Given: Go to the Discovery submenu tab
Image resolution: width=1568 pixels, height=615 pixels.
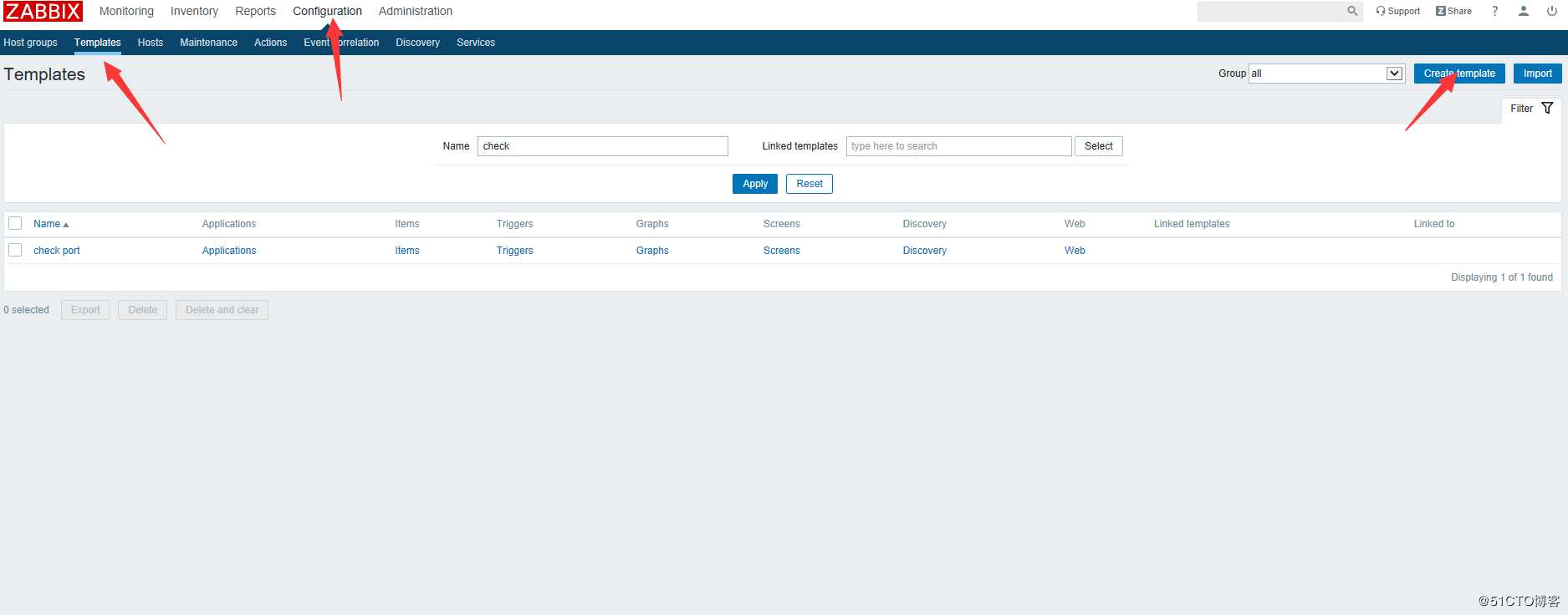Looking at the screenshot, I should [x=417, y=43].
